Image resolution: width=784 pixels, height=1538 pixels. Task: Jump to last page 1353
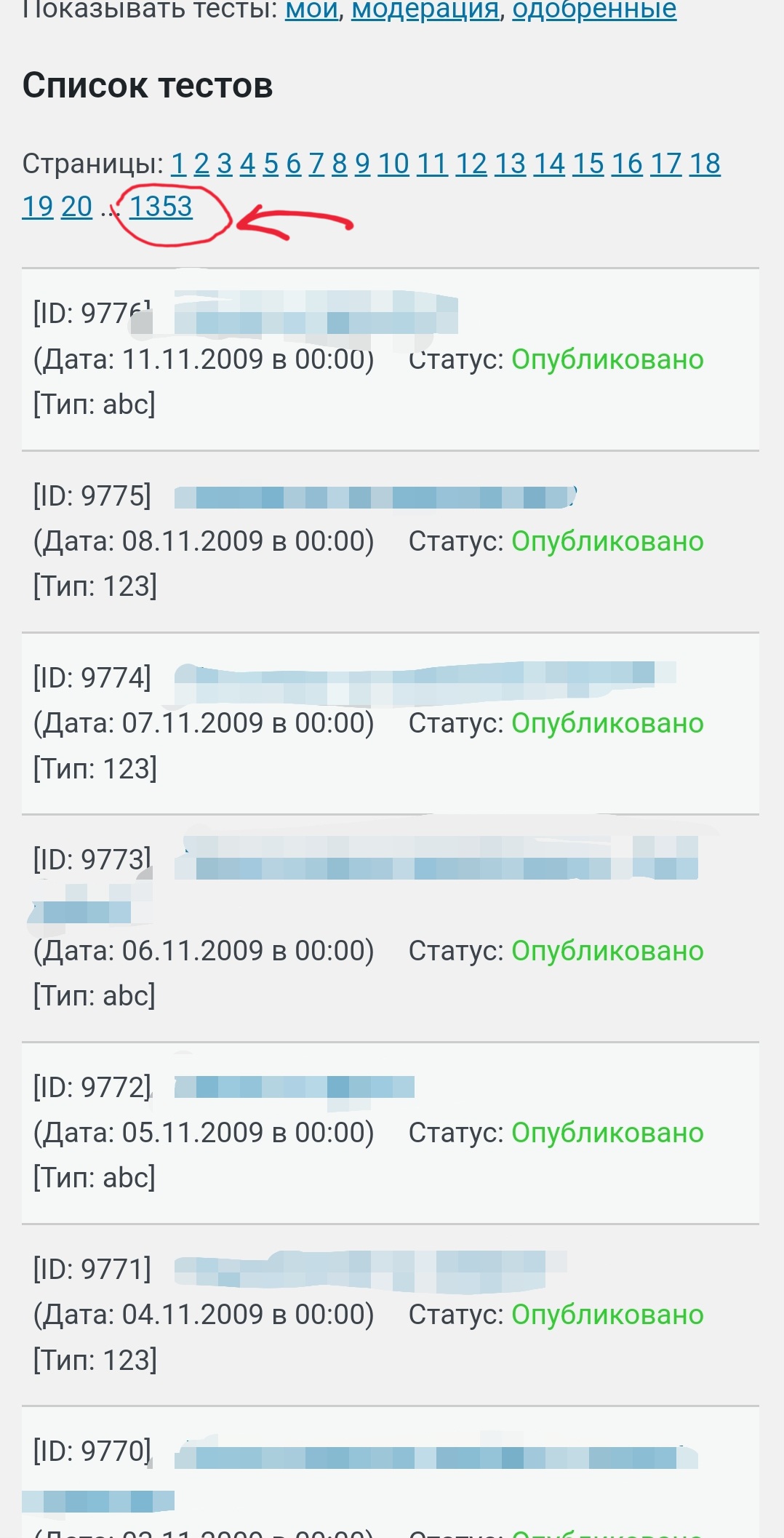[x=161, y=207]
